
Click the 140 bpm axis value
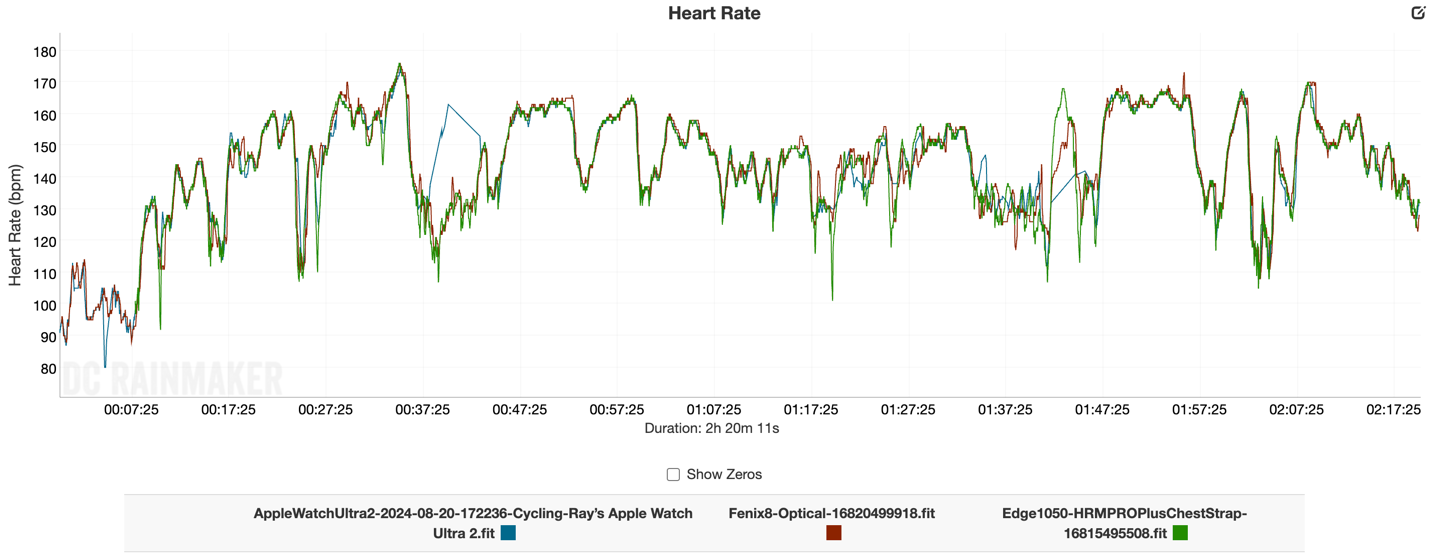(45, 178)
